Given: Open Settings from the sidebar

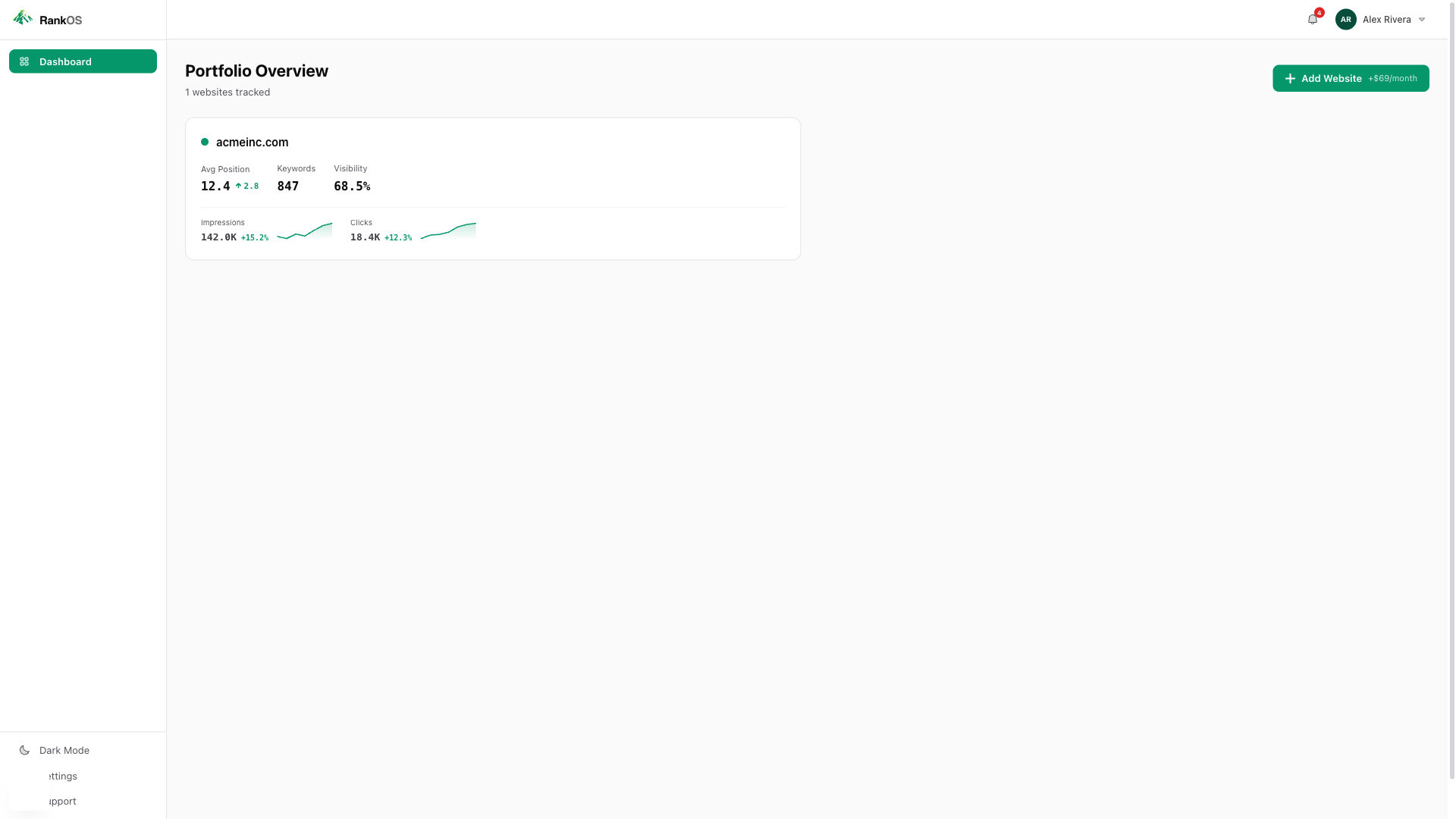Looking at the screenshot, I should (61, 776).
